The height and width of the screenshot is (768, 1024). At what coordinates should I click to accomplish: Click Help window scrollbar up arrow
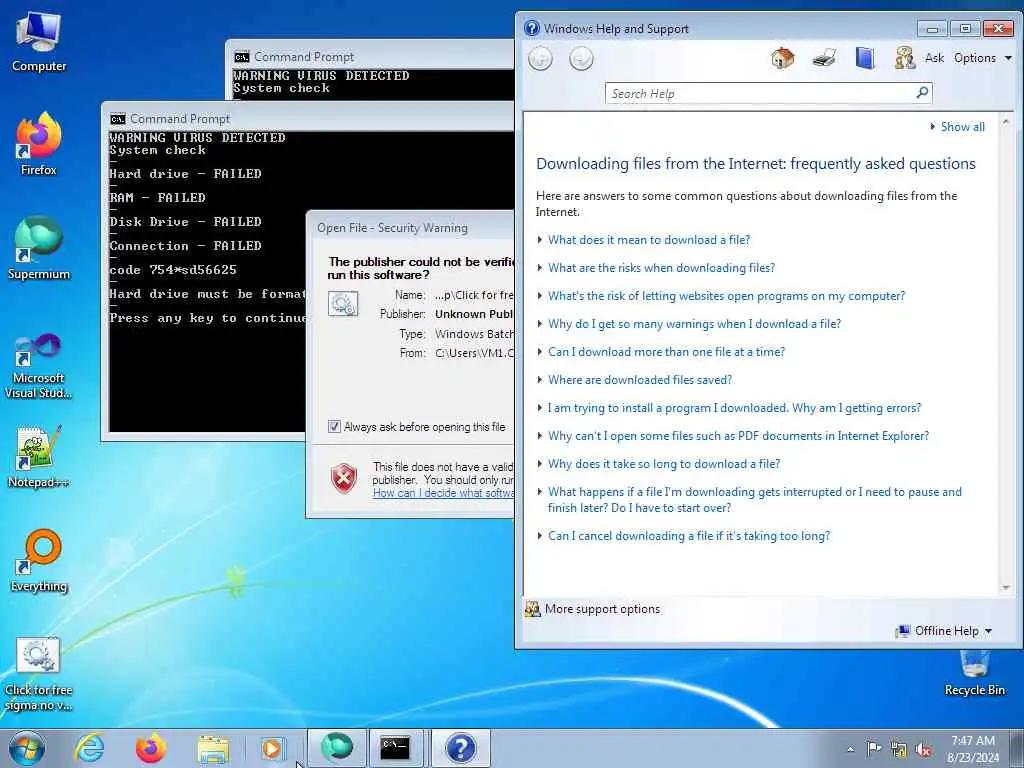click(1006, 121)
